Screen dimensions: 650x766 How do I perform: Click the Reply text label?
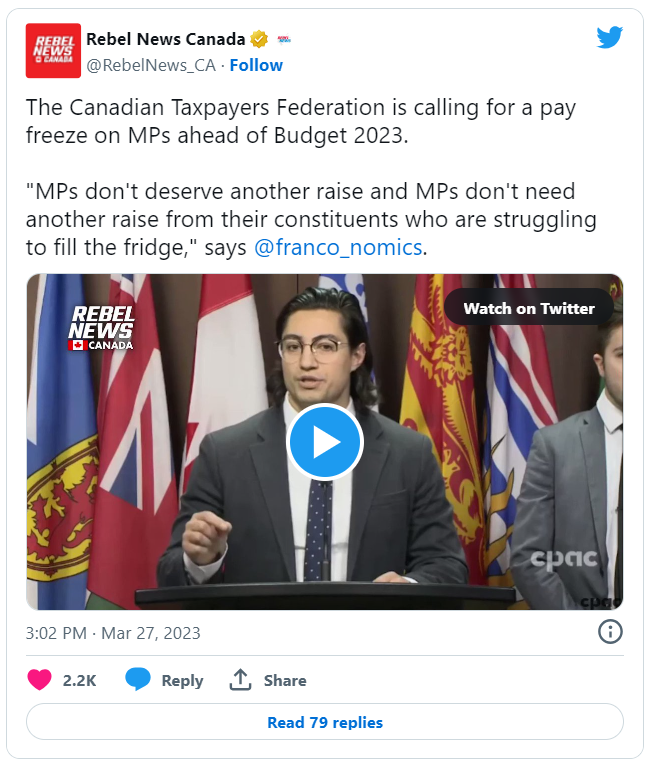coord(182,681)
